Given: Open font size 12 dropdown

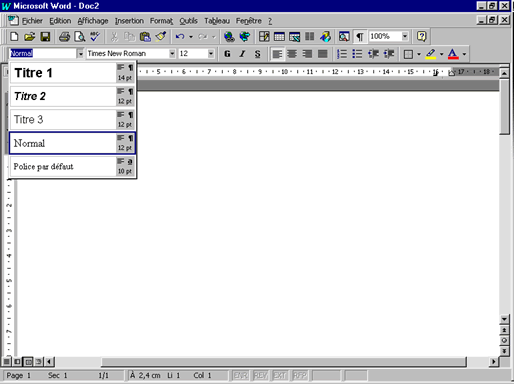Looking at the screenshot, I should tap(211, 53).
